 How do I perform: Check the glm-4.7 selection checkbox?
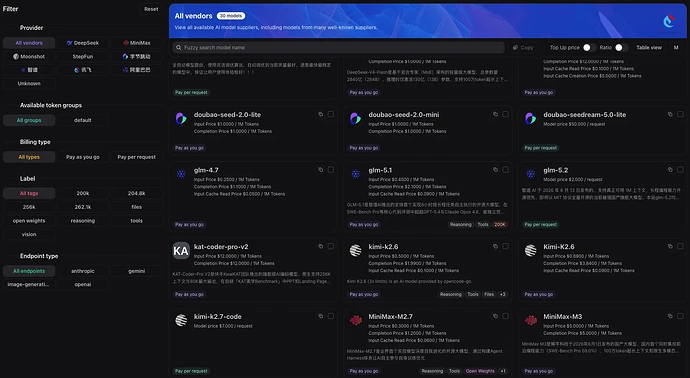(331, 170)
